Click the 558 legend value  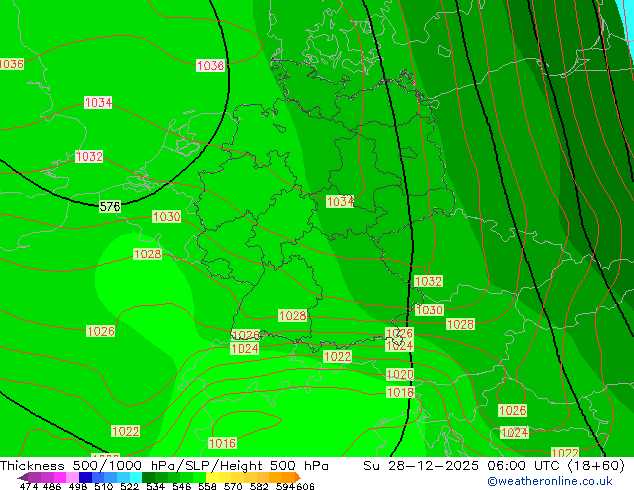207,486
